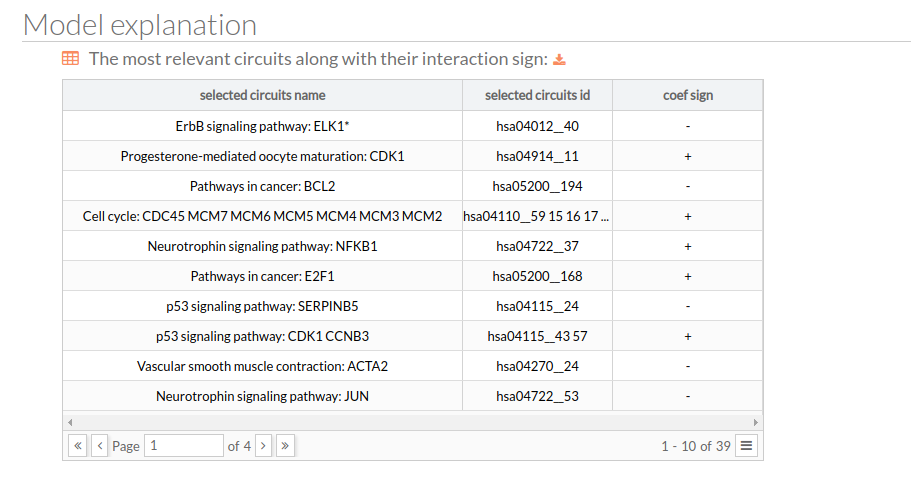Select the ErbB signaling pathway: ELK1* row
Image resolution: width=911 pixels, height=493 pixels.
point(413,126)
